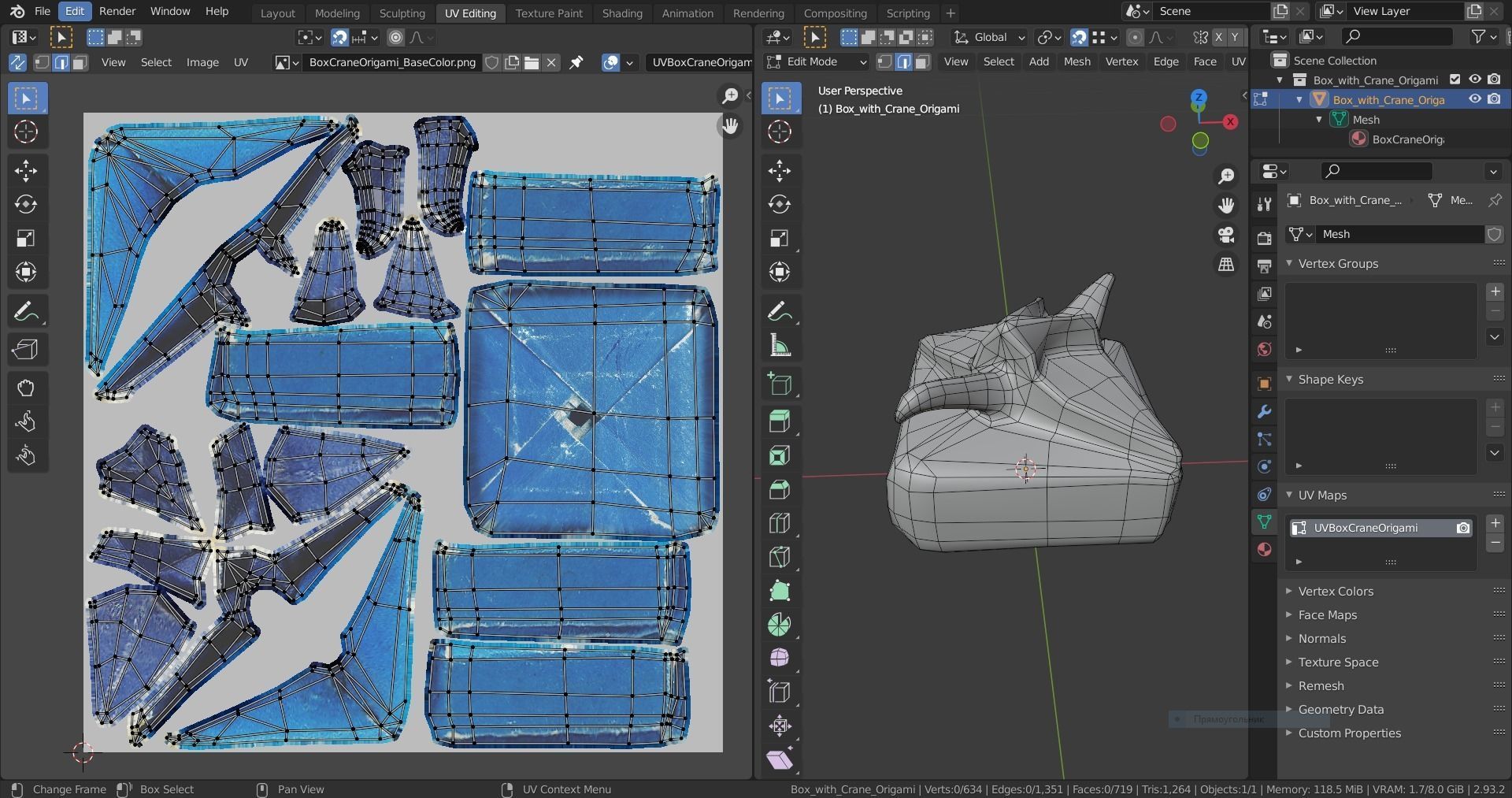
Task: Toggle Box_with_Crane_Origa object eye visibility
Action: 1475,99
